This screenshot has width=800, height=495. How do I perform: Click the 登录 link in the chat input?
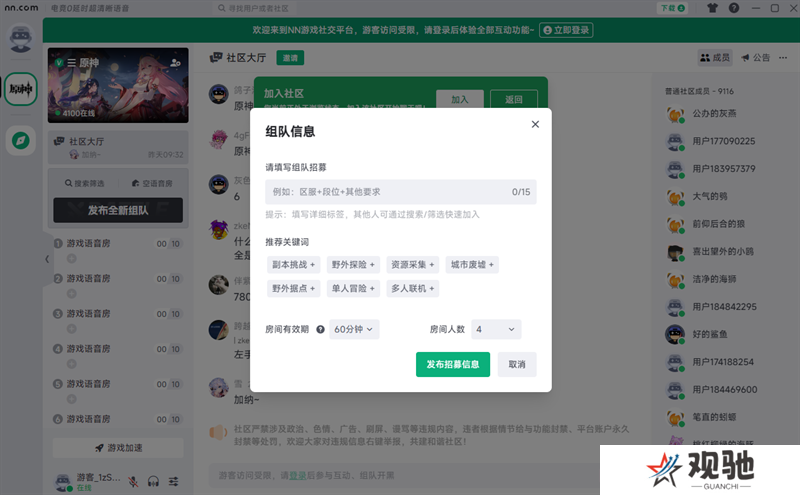click(x=297, y=476)
